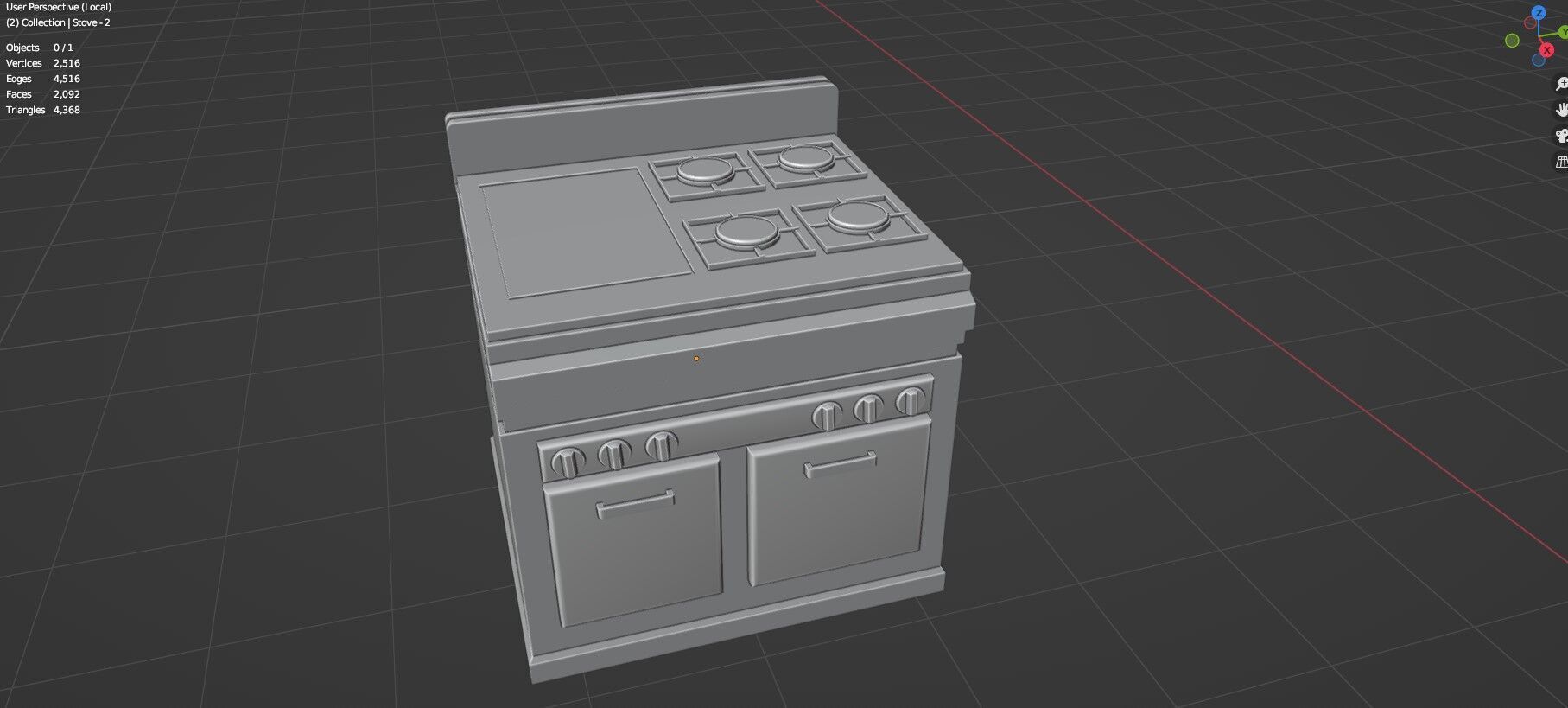Toggle the camera view icon
This screenshot has width=1568, height=708.
[1561, 136]
